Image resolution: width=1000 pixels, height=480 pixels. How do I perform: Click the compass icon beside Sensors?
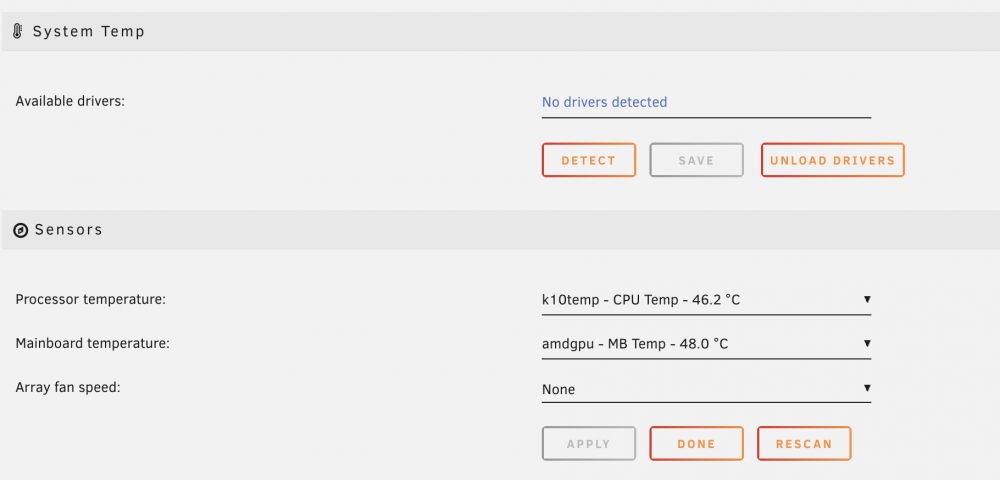click(21, 230)
